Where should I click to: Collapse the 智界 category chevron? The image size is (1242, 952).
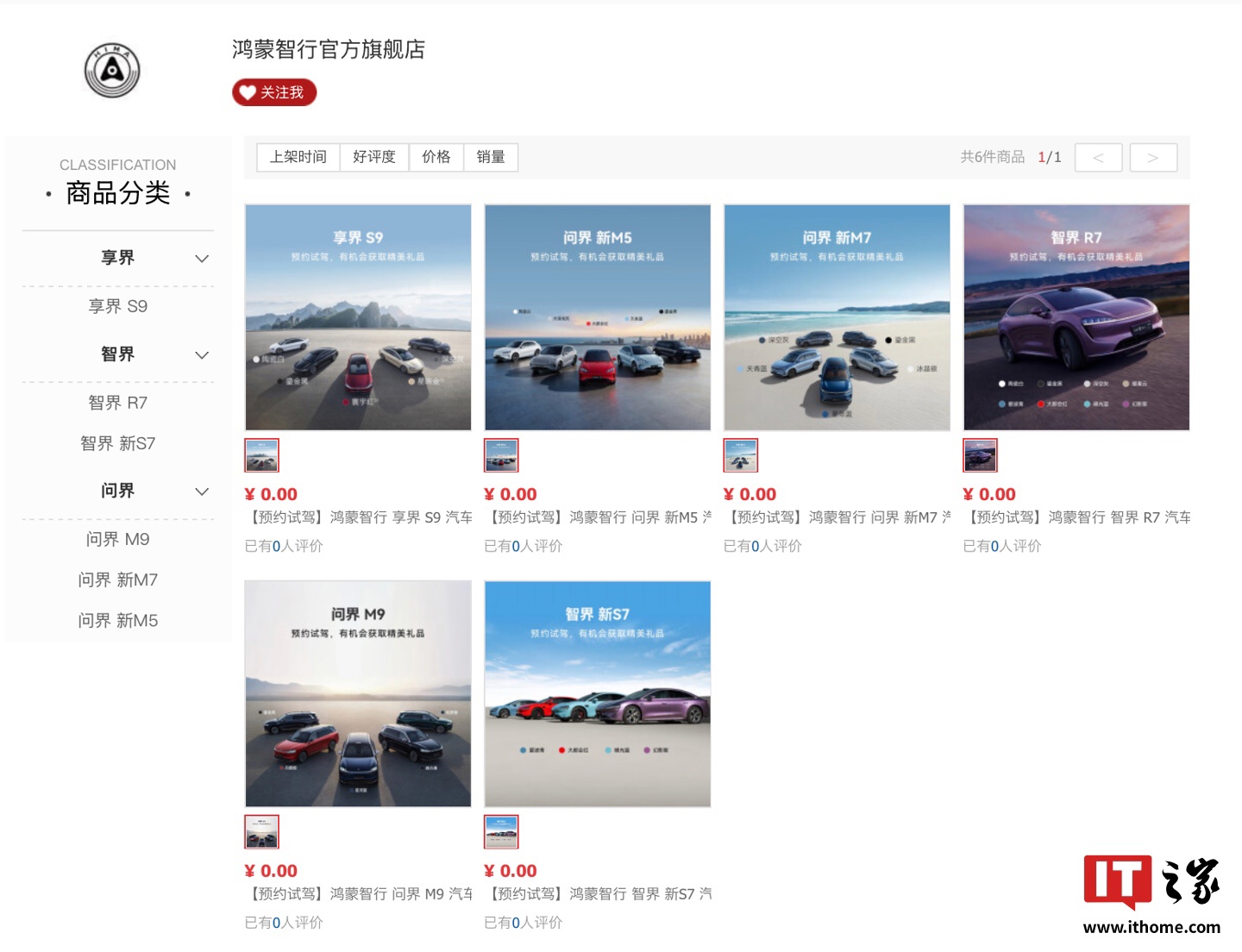[202, 355]
